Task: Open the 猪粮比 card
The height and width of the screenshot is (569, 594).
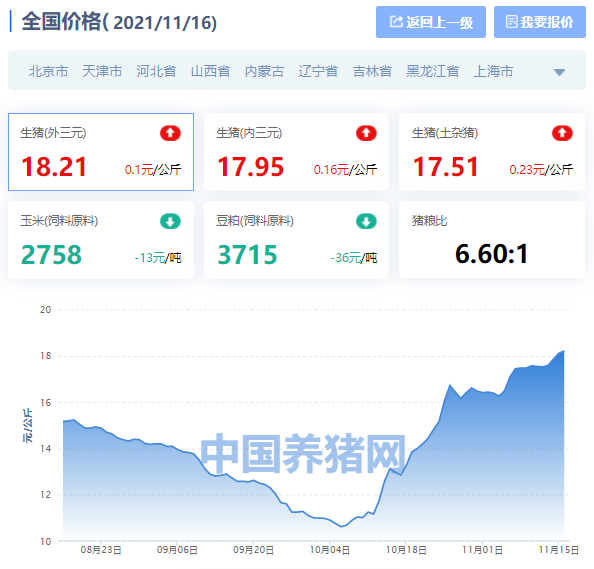Action: pos(492,240)
